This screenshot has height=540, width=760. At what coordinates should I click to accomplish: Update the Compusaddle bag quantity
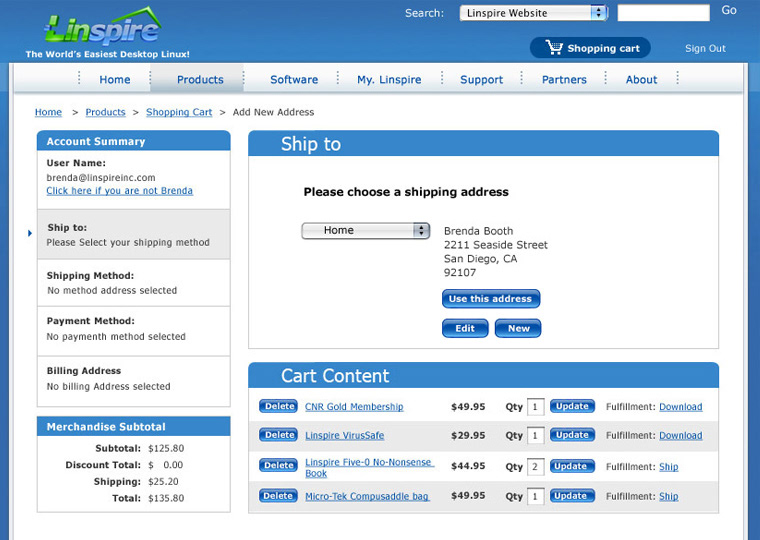click(x=572, y=495)
